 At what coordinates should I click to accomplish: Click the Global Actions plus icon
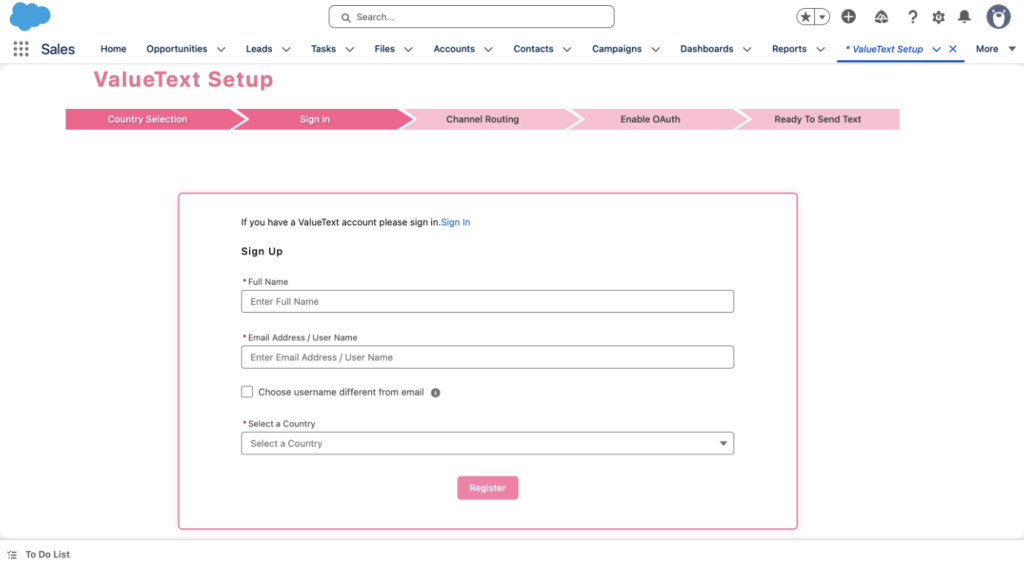point(848,17)
